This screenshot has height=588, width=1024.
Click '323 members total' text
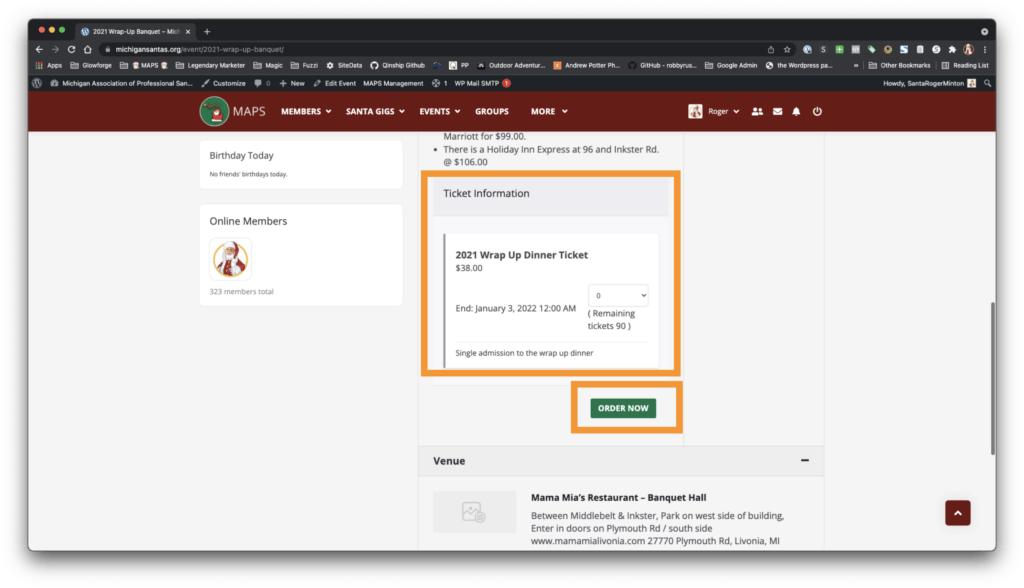[x=241, y=291]
